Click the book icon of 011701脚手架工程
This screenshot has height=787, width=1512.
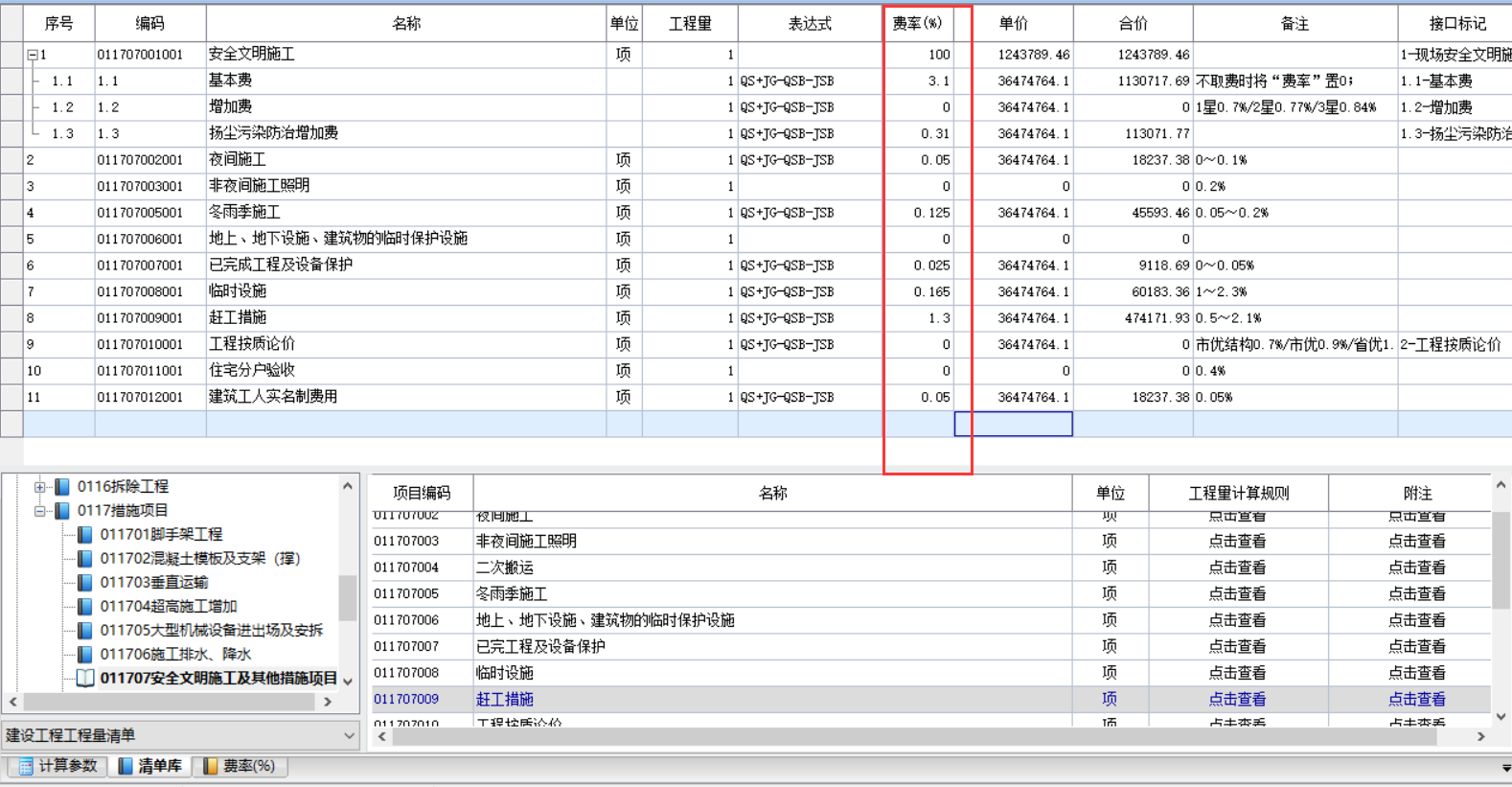pyautogui.click(x=85, y=535)
